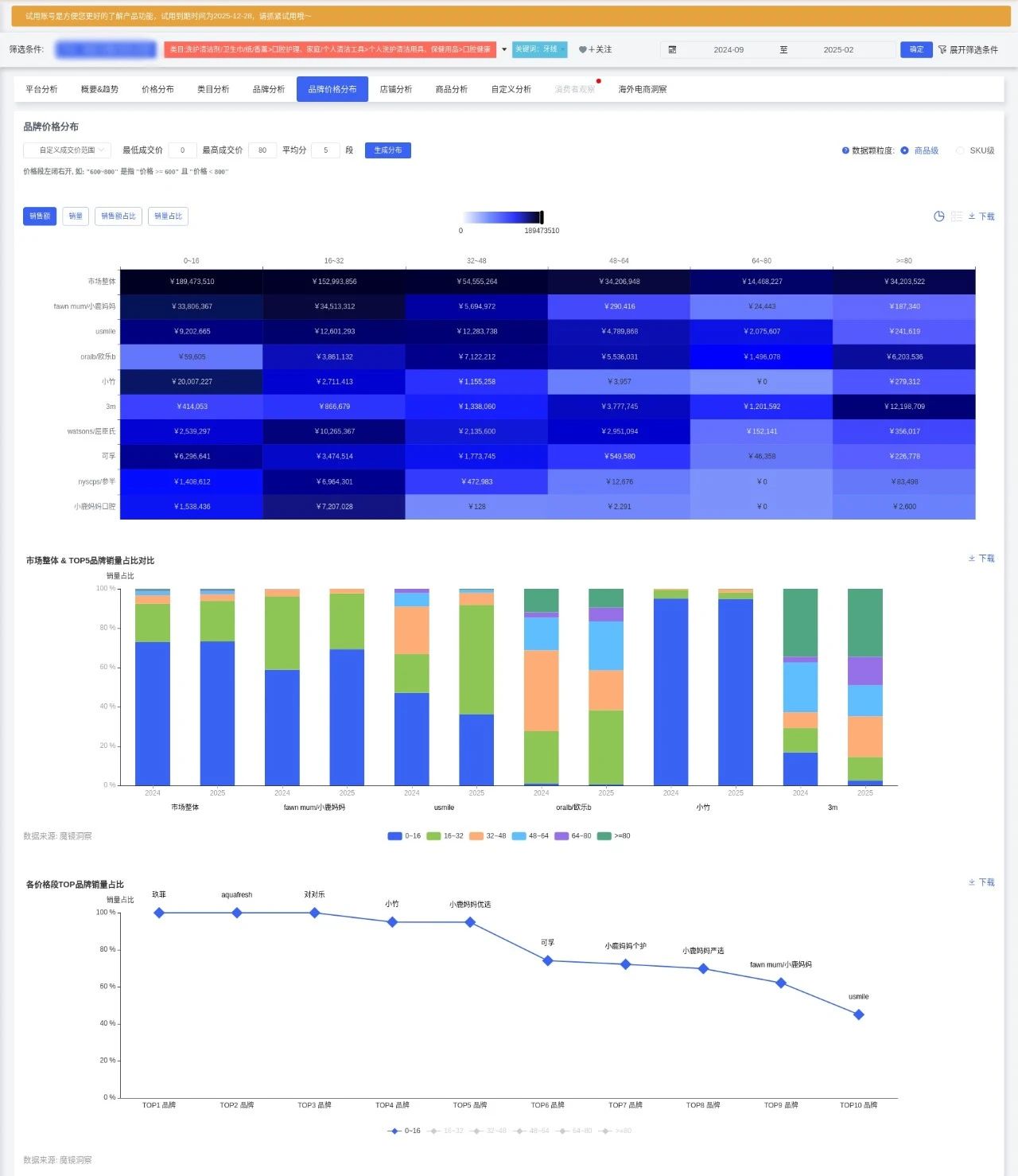The height and width of the screenshot is (1176, 1018).
Task: Click the 平均分 segments input field
Action: 326,150
